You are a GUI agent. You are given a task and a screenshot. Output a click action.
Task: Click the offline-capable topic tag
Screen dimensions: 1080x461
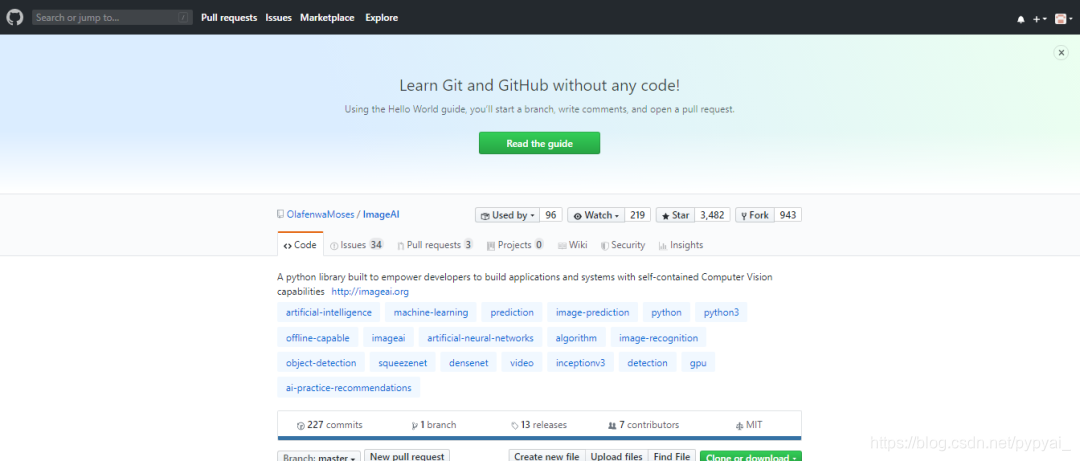click(318, 338)
